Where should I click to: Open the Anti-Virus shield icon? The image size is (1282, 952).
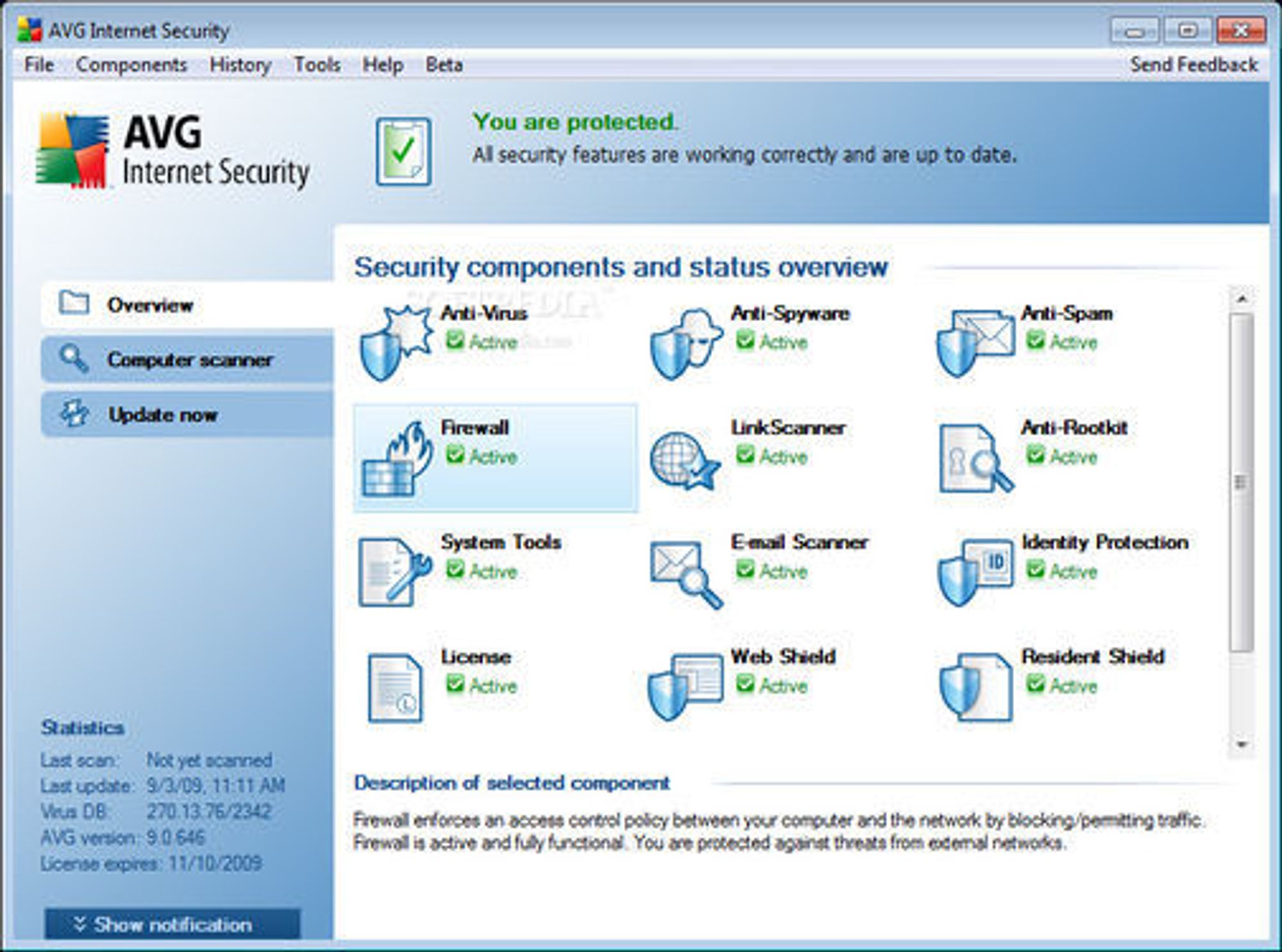tap(395, 343)
